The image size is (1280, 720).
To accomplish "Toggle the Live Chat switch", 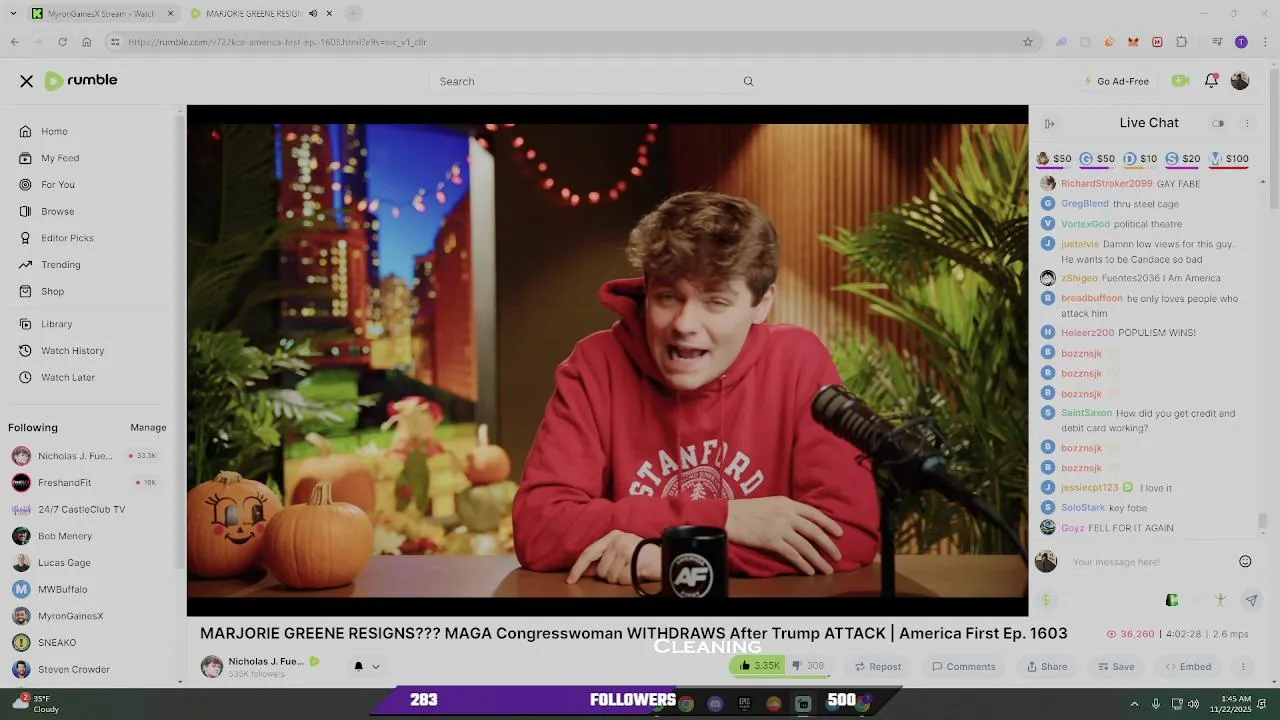I will [1218, 124].
